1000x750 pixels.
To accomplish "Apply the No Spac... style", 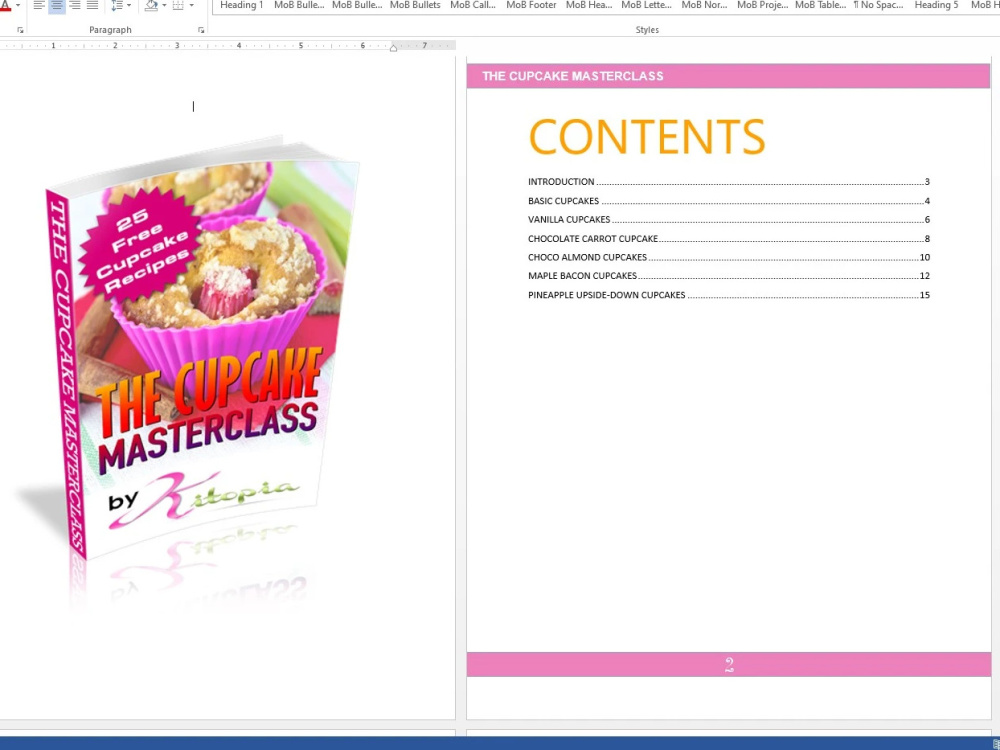I will pos(878,5).
